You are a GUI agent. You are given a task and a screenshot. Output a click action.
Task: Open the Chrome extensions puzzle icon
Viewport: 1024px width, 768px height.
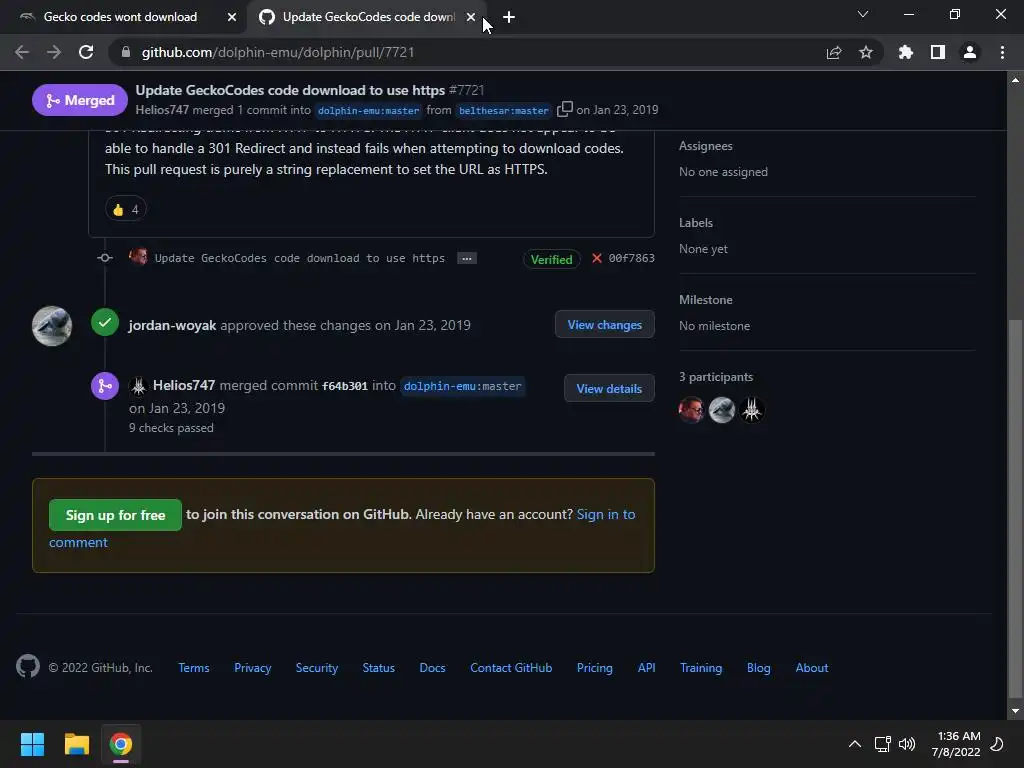(x=906, y=52)
